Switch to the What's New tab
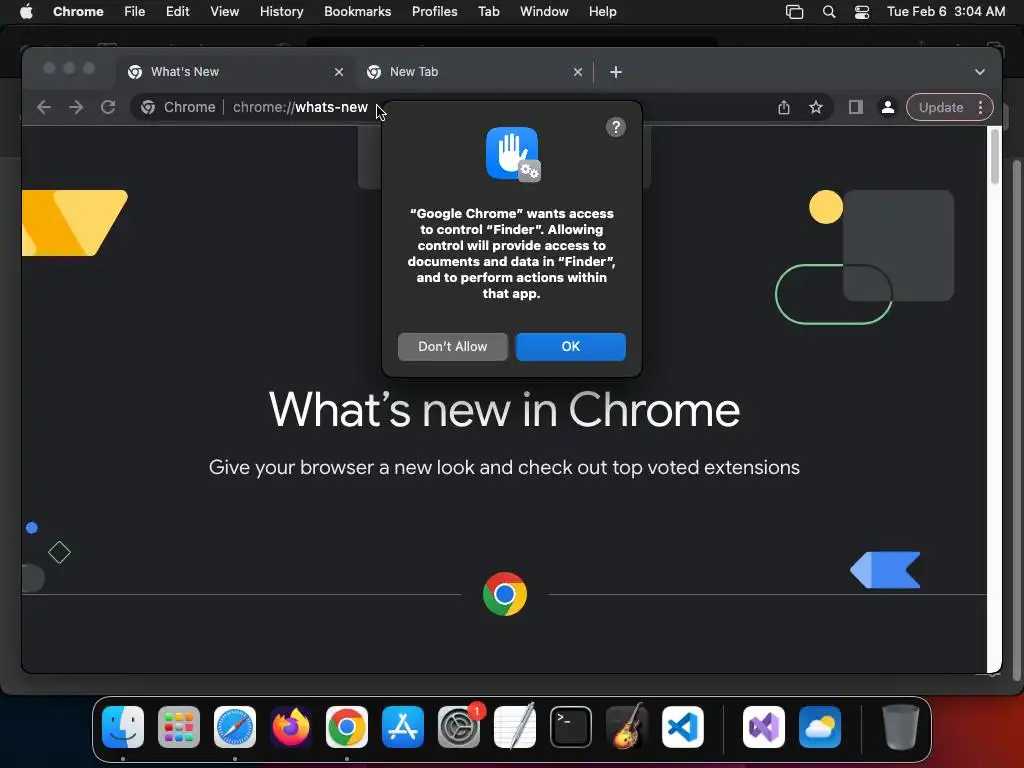This screenshot has height=768, width=1024. [x=237, y=72]
